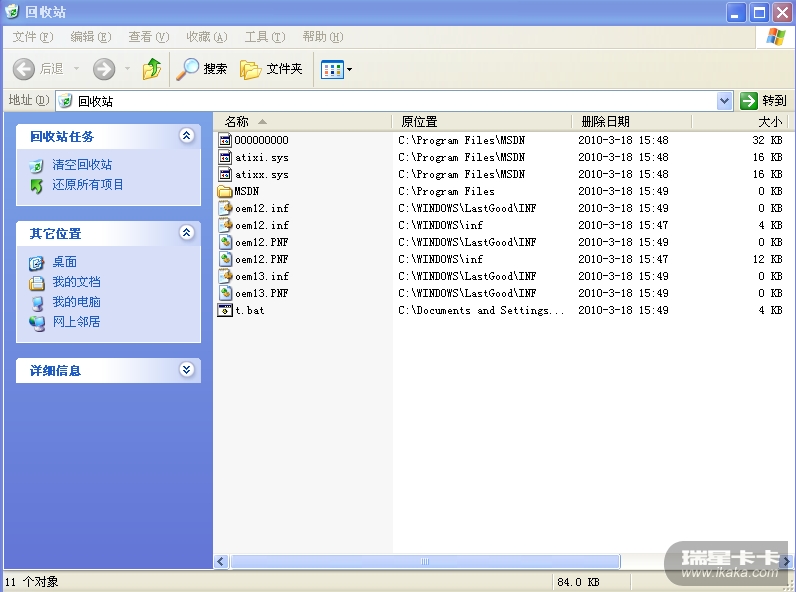This screenshot has height=592, width=796.
Task: Sort by Name (名称) column header
Action: click(303, 122)
